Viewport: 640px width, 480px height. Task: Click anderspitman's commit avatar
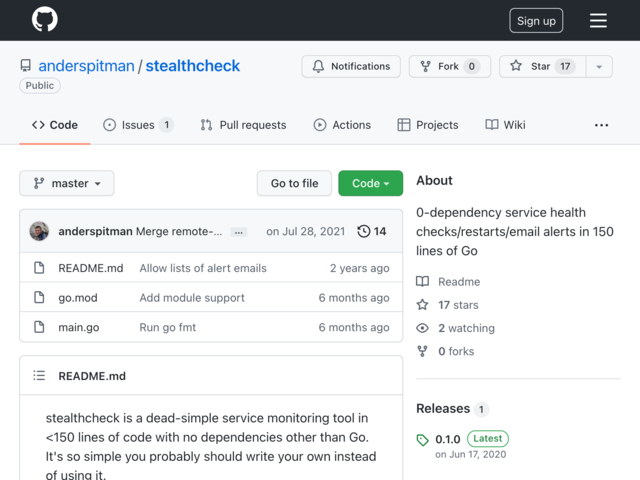(39, 231)
